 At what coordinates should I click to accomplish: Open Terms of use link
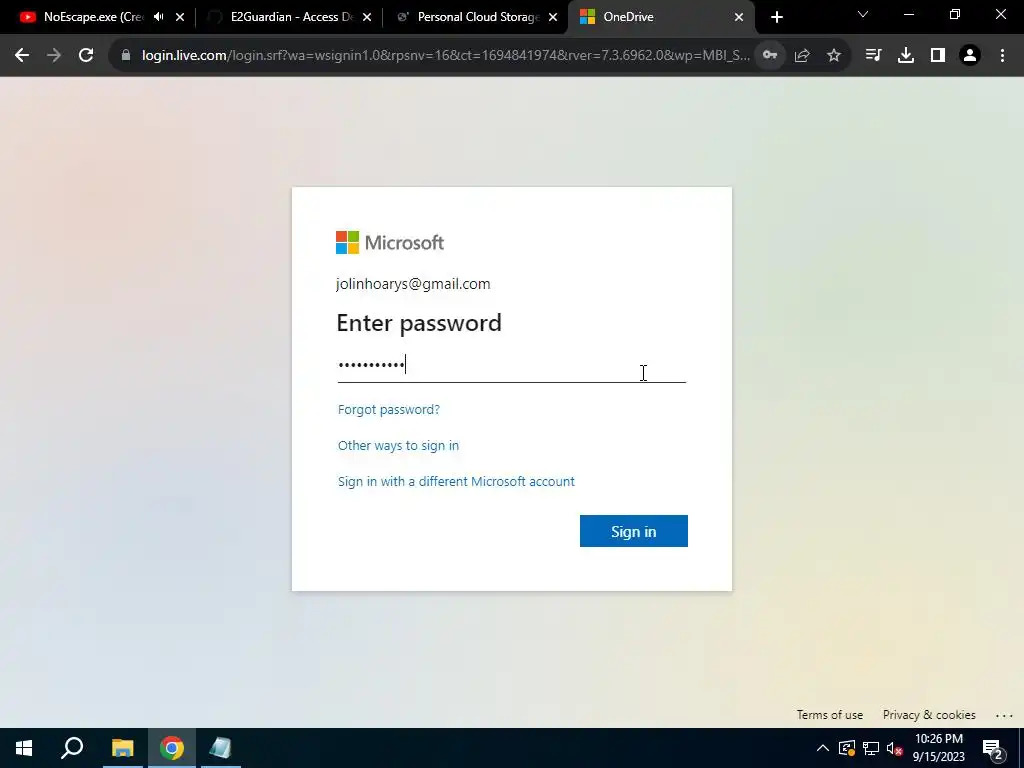click(829, 714)
